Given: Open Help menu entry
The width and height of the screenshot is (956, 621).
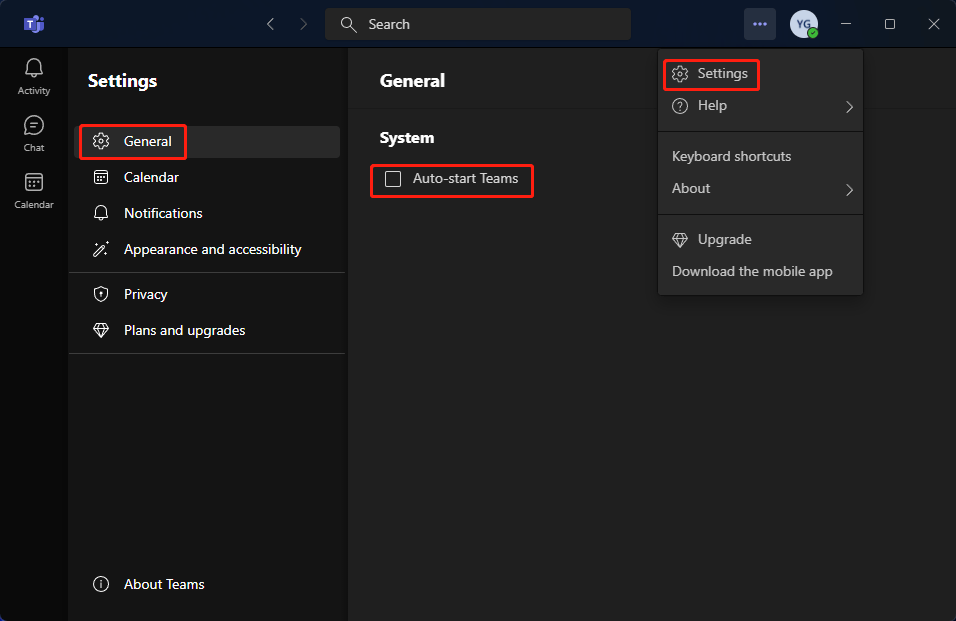Looking at the screenshot, I should coord(760,106).
